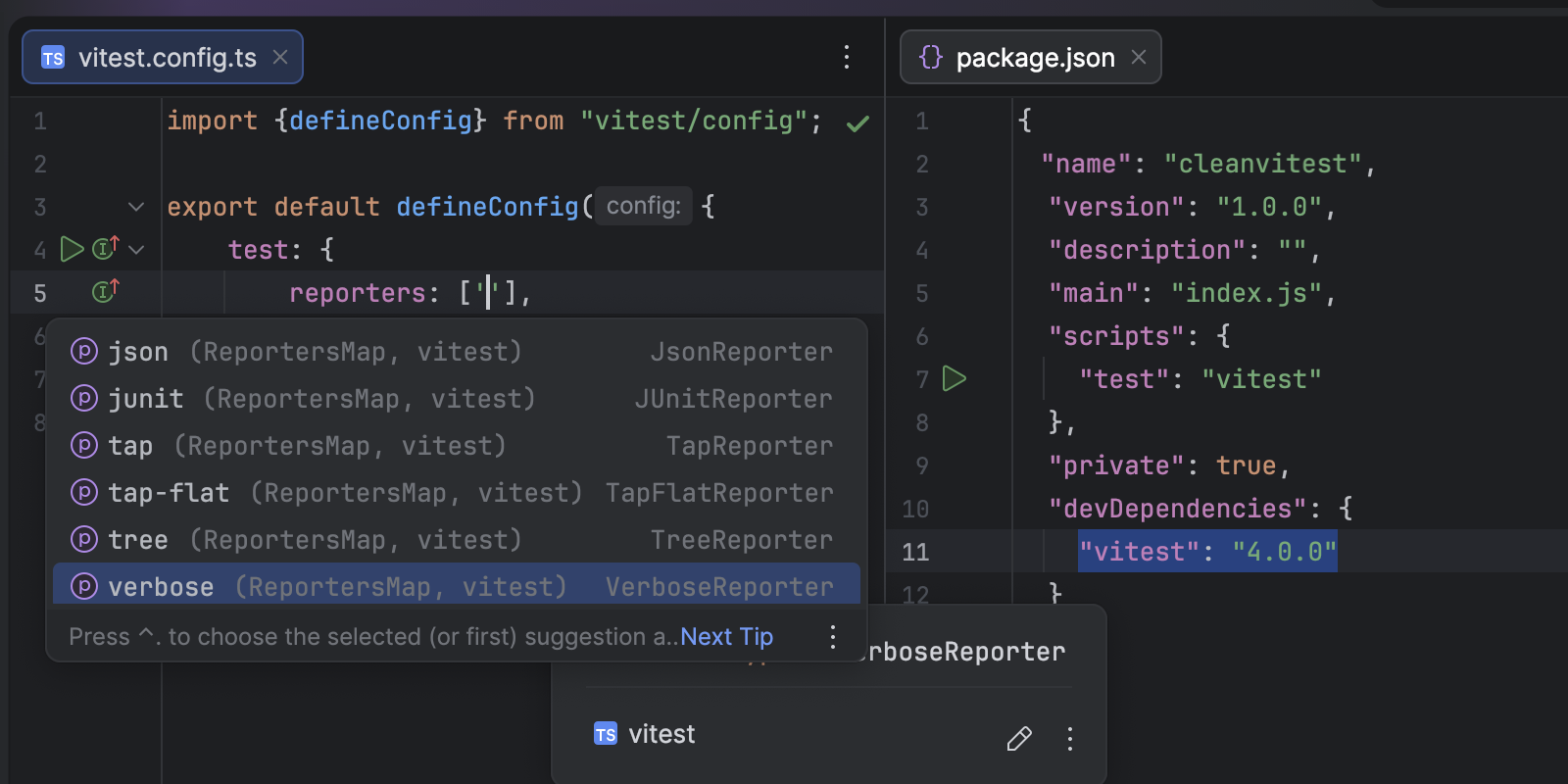Open the documentation popup more options menu
The height and width of the screenshot is (784, 1568).
pyautogui.click(x=1069, y=738)
